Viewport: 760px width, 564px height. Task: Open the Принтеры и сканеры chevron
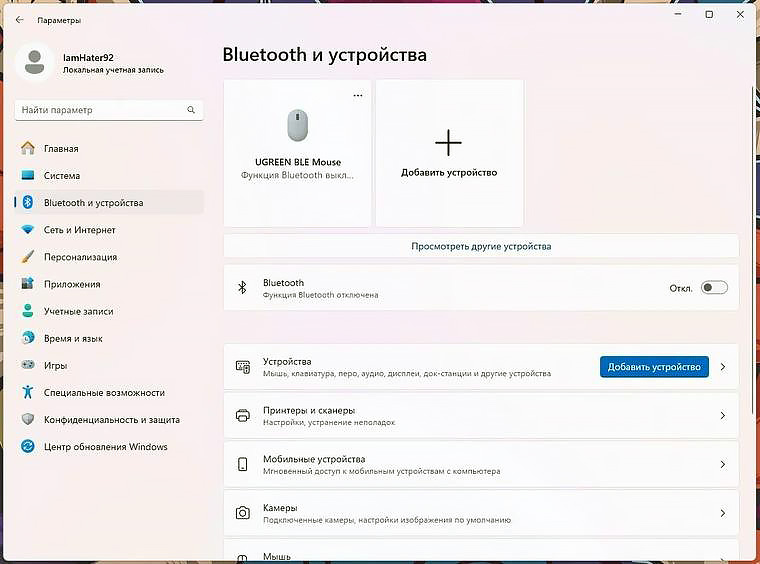click(723, 416)
